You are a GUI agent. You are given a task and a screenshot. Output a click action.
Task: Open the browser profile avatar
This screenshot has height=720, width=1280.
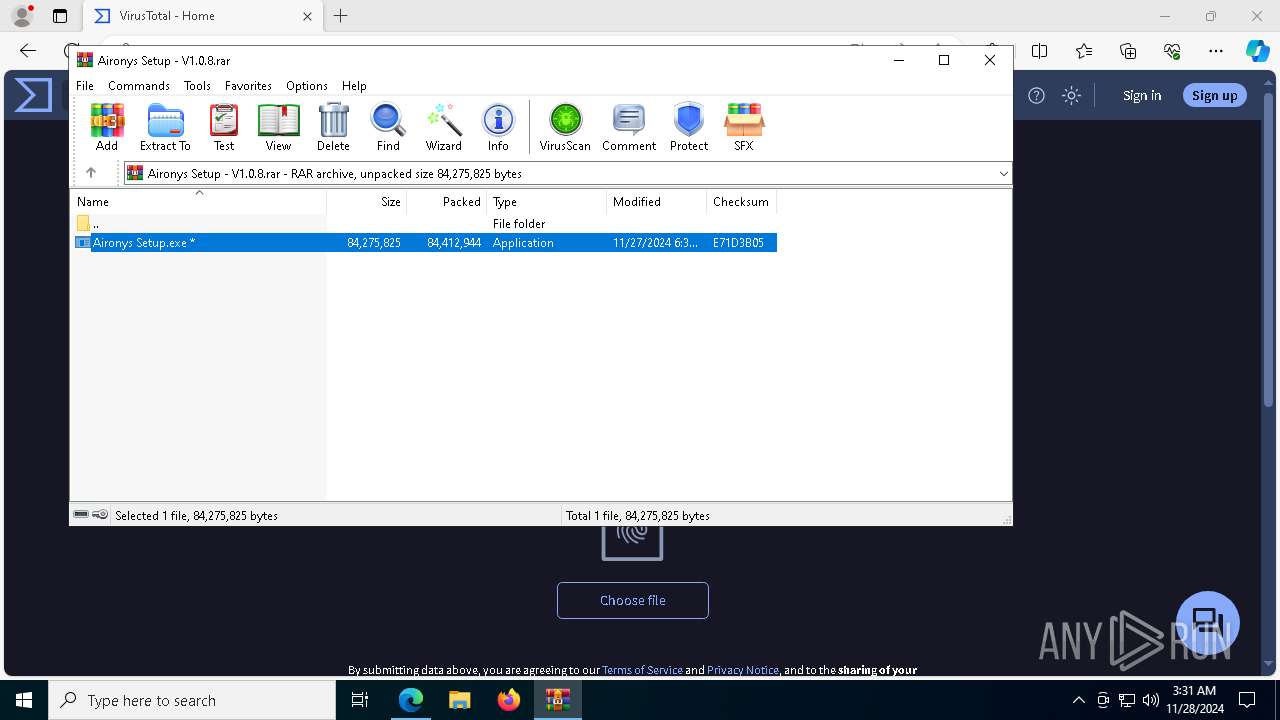pyautogui.click(x=21, y=16)
